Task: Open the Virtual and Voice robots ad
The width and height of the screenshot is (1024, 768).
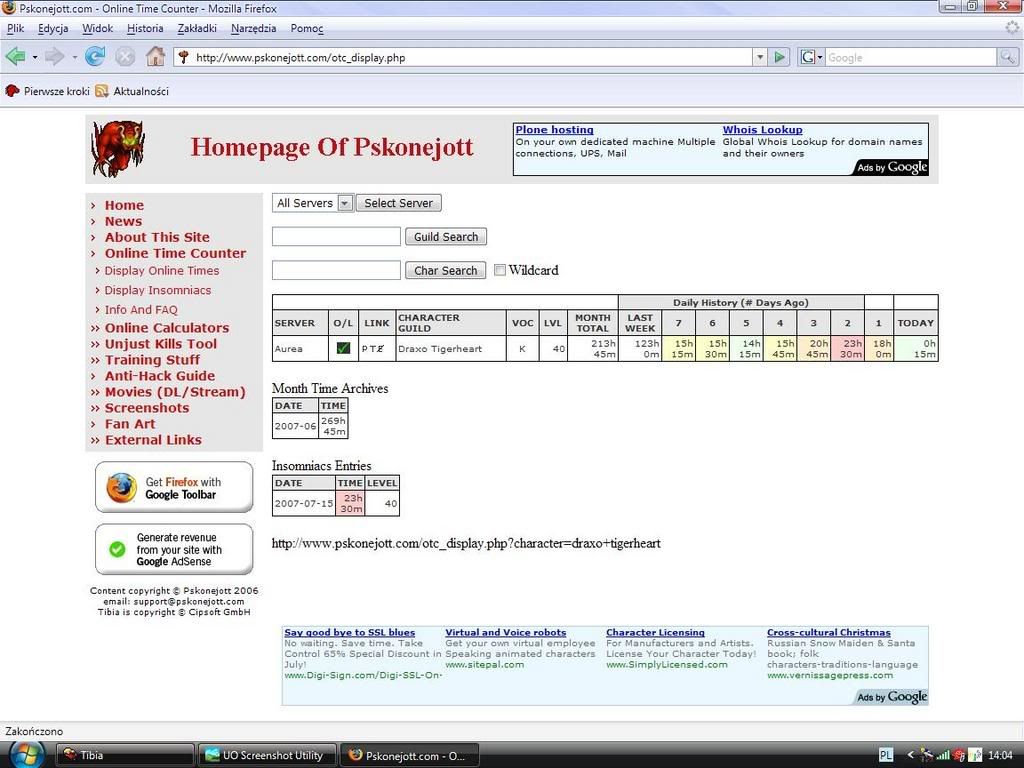Action: (x=505, y=632)
